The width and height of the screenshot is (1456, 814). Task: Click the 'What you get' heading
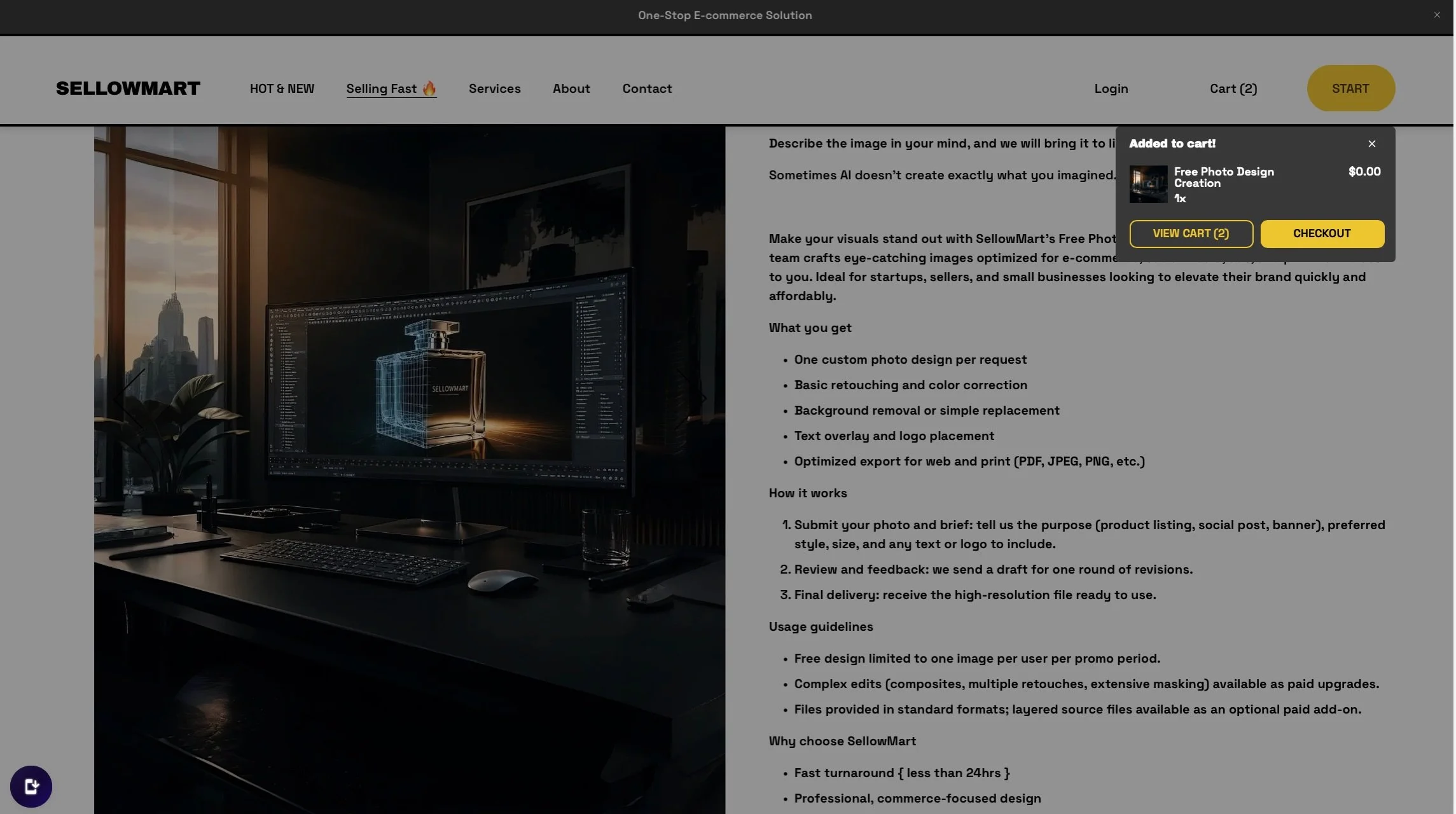click(x=810, y=328)
